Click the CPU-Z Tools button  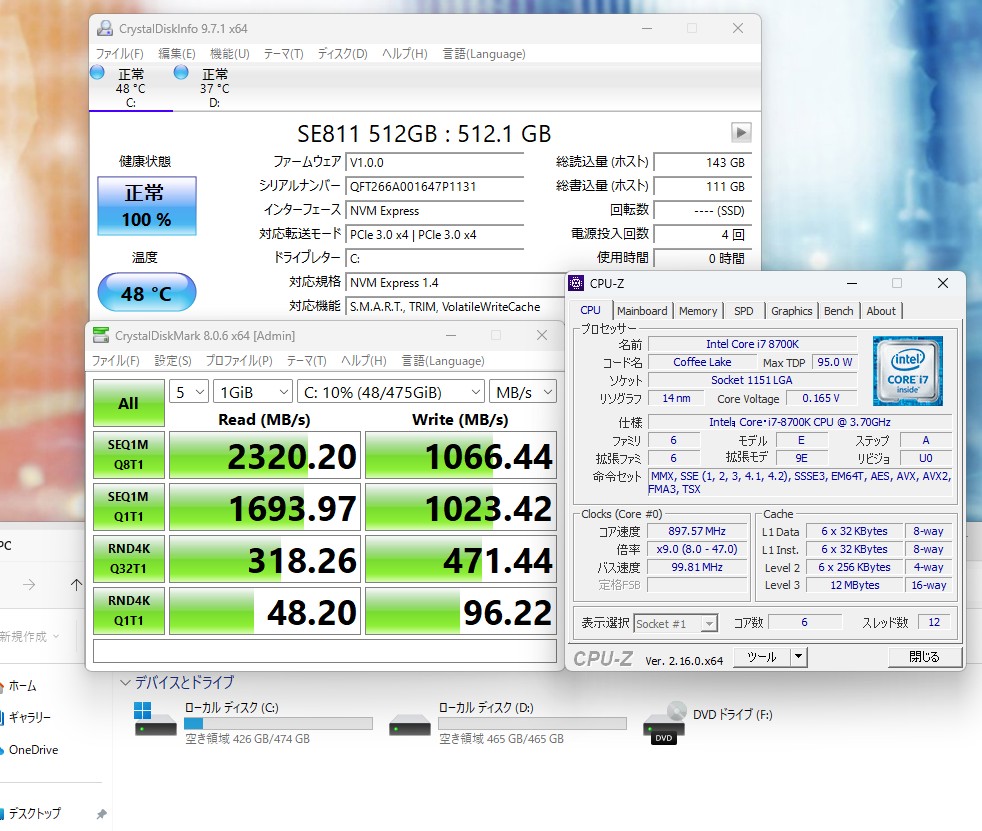(762, 657)
